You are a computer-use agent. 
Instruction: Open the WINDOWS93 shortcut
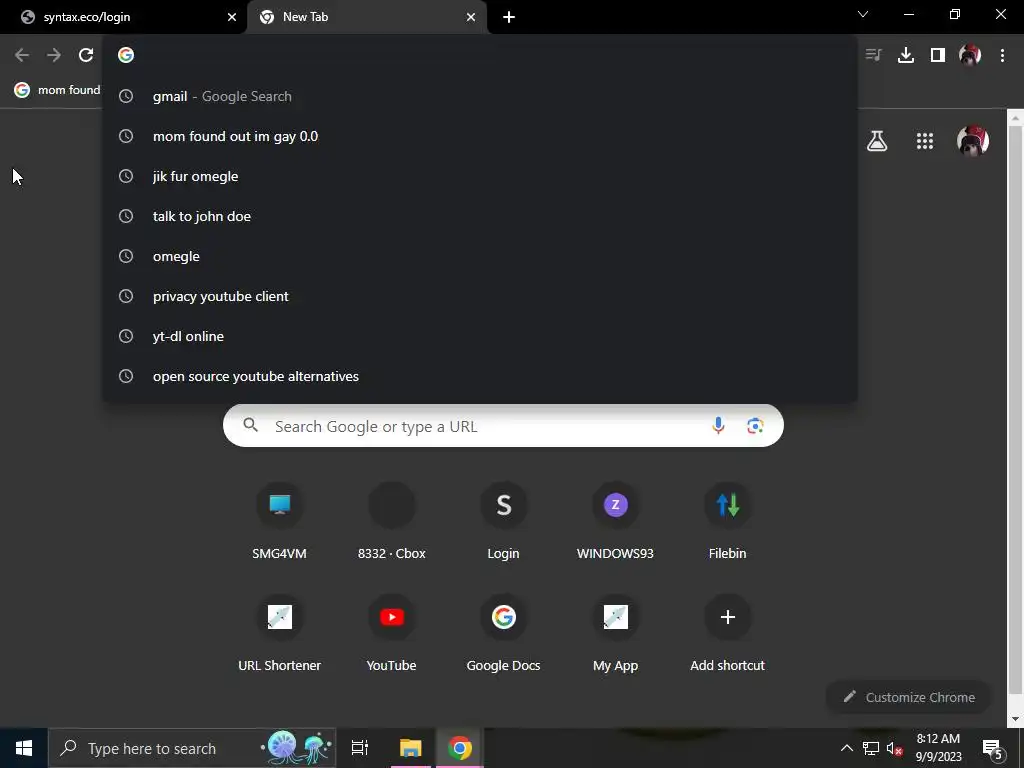615,521
